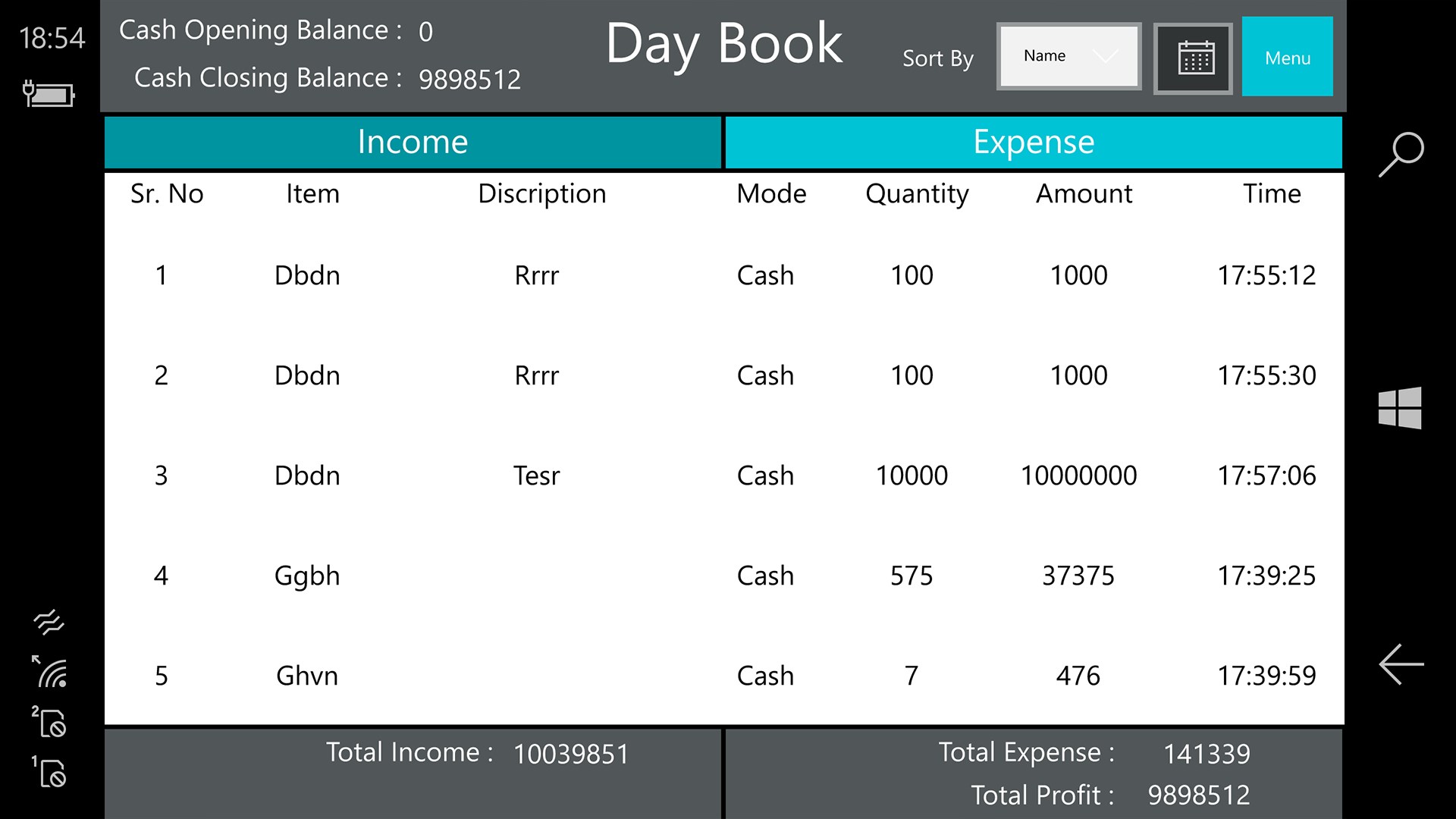Click the time 17:55:12
The image size is (1456, 819).
point(1266,275)
